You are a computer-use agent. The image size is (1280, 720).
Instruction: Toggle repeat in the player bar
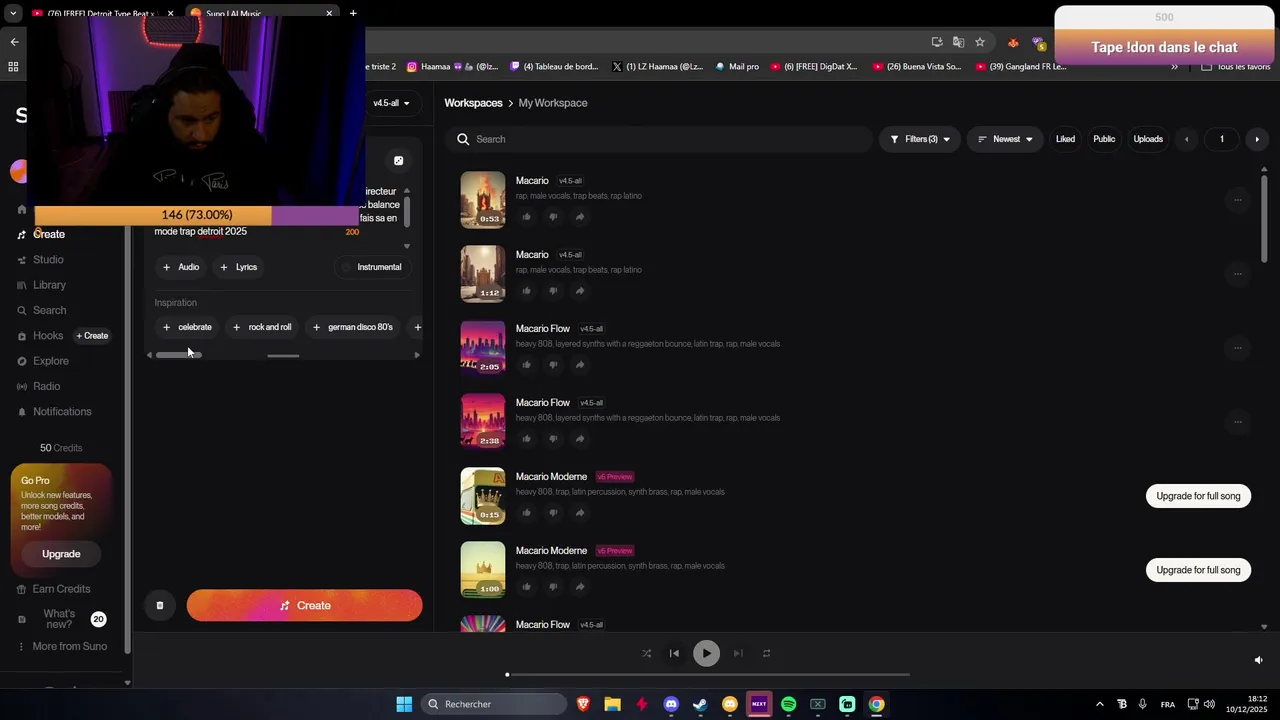coord(767,654)
